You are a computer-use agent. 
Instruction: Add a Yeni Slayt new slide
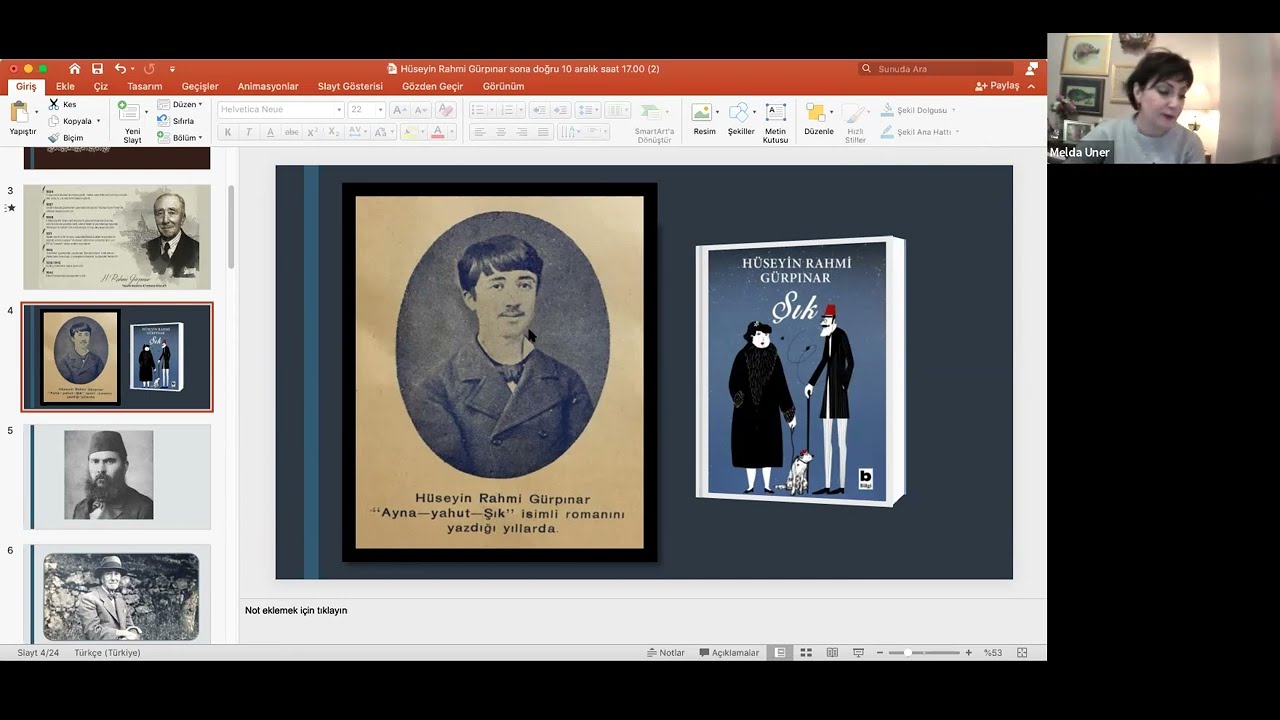click(128, 111)
